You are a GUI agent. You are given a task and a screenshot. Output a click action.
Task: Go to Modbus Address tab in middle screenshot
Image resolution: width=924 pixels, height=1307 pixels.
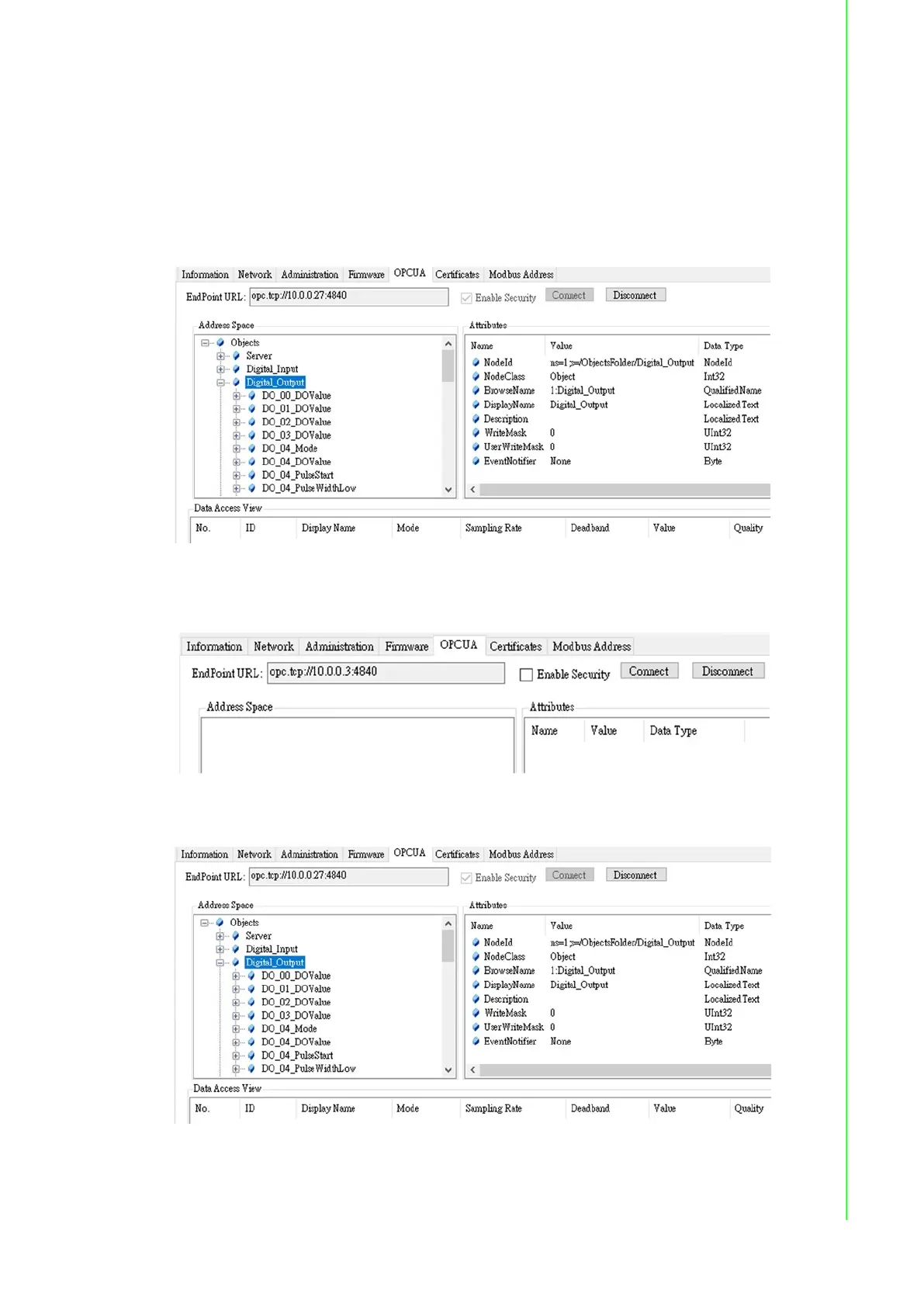[592, 647]
